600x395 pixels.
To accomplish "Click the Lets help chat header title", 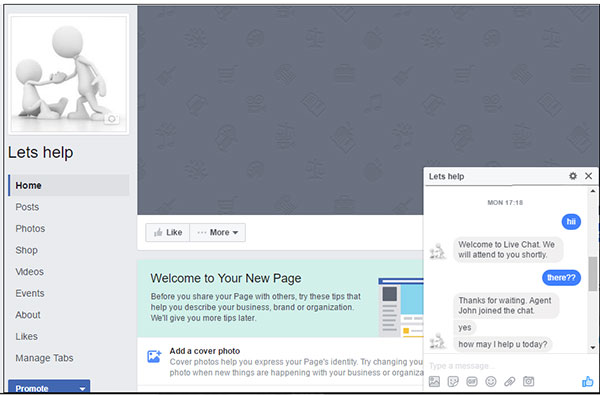I will coord(446,176).
